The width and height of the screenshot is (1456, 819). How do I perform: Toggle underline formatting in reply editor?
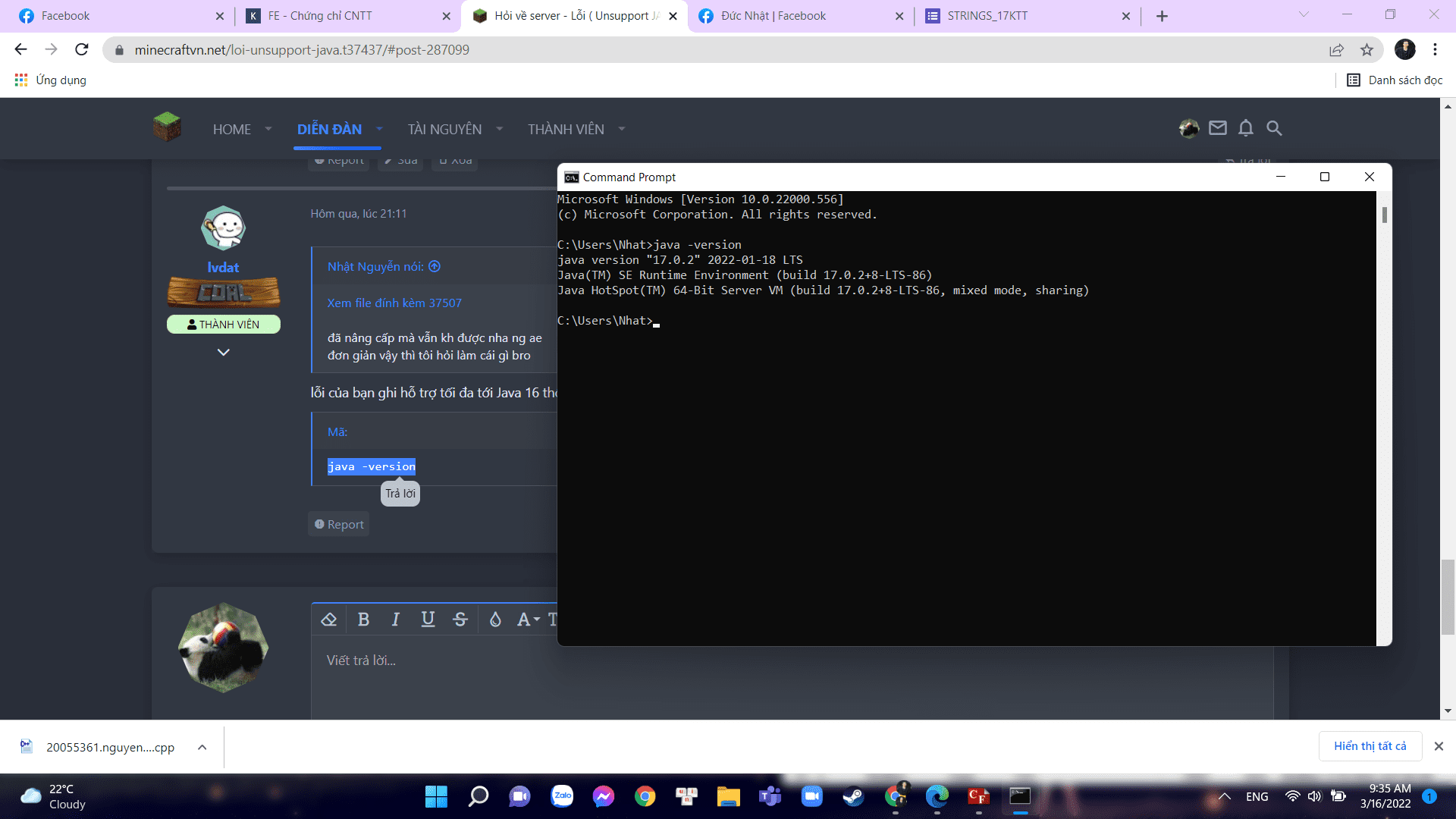coord(428,620)
